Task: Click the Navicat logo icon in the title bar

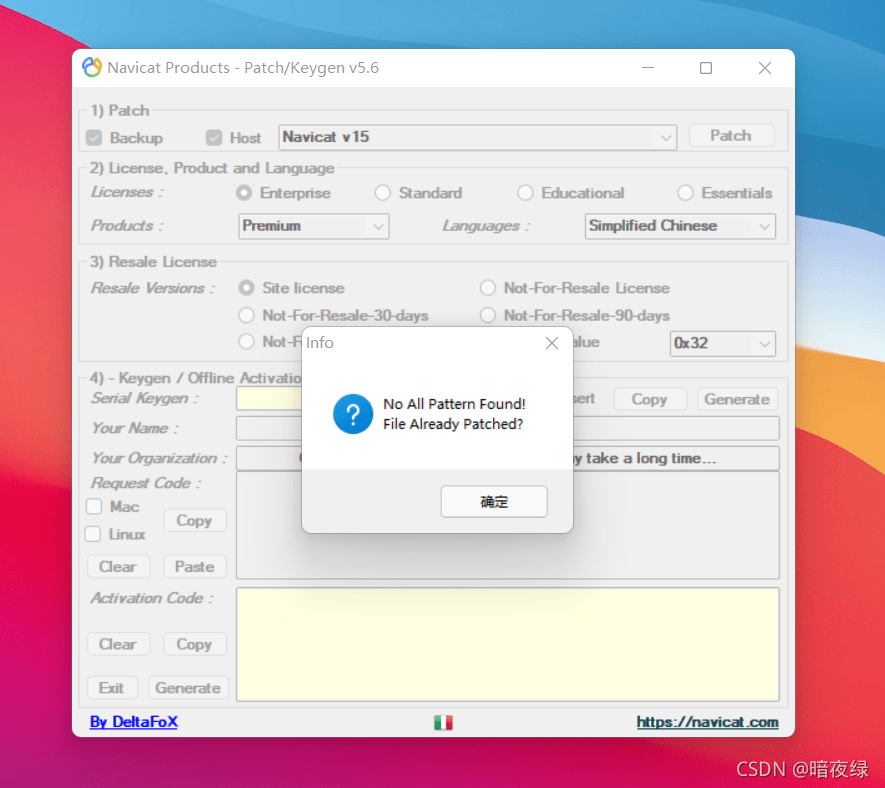Action: point(91,67)
